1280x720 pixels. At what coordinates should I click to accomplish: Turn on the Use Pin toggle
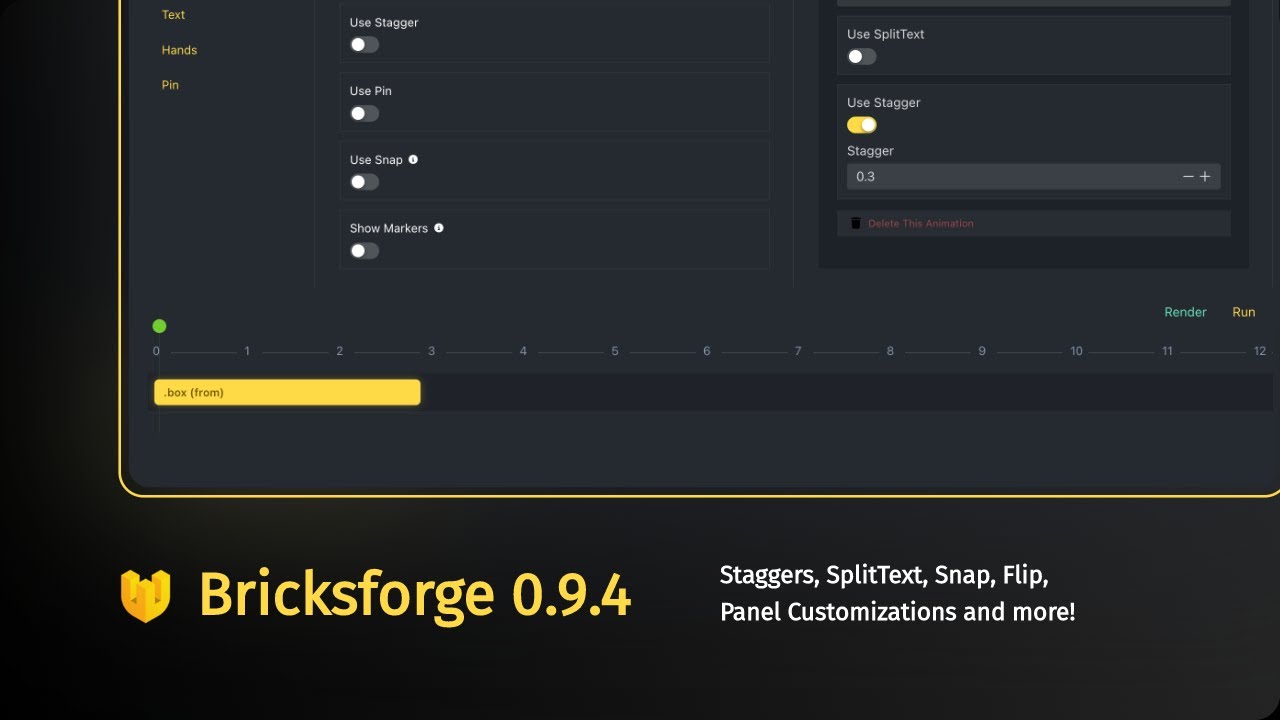pos(364,113)
